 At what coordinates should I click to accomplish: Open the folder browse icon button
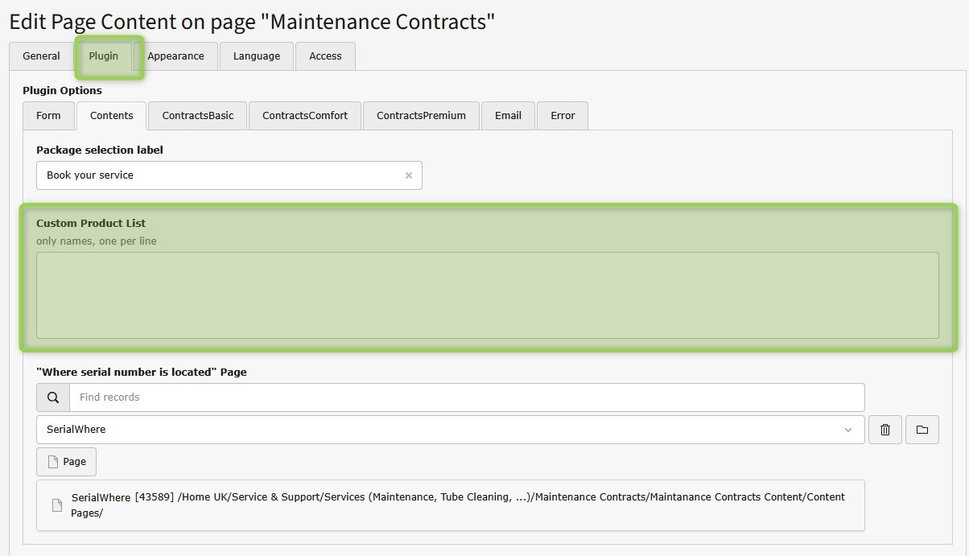pyautogui.click(x=921, y=430)
